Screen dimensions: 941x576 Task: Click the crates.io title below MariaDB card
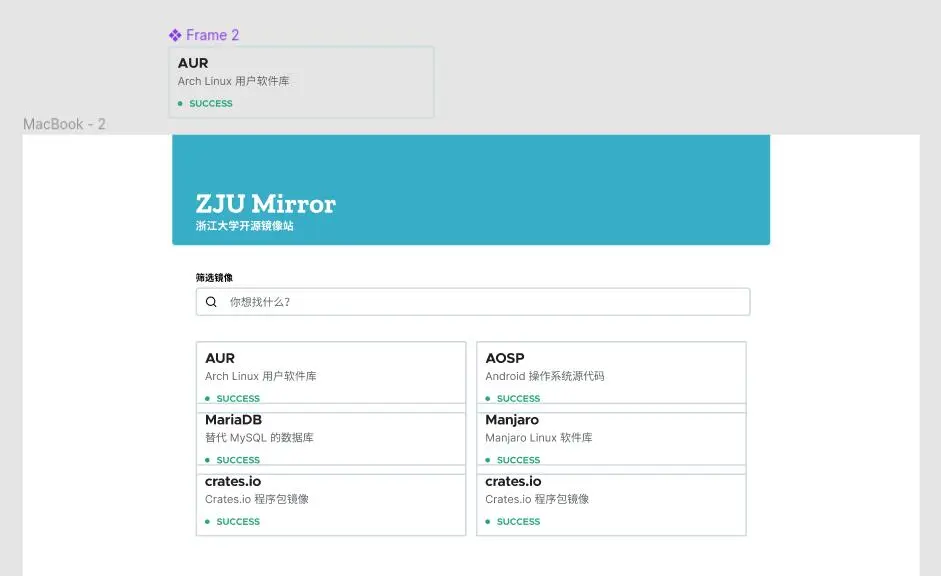233,481
